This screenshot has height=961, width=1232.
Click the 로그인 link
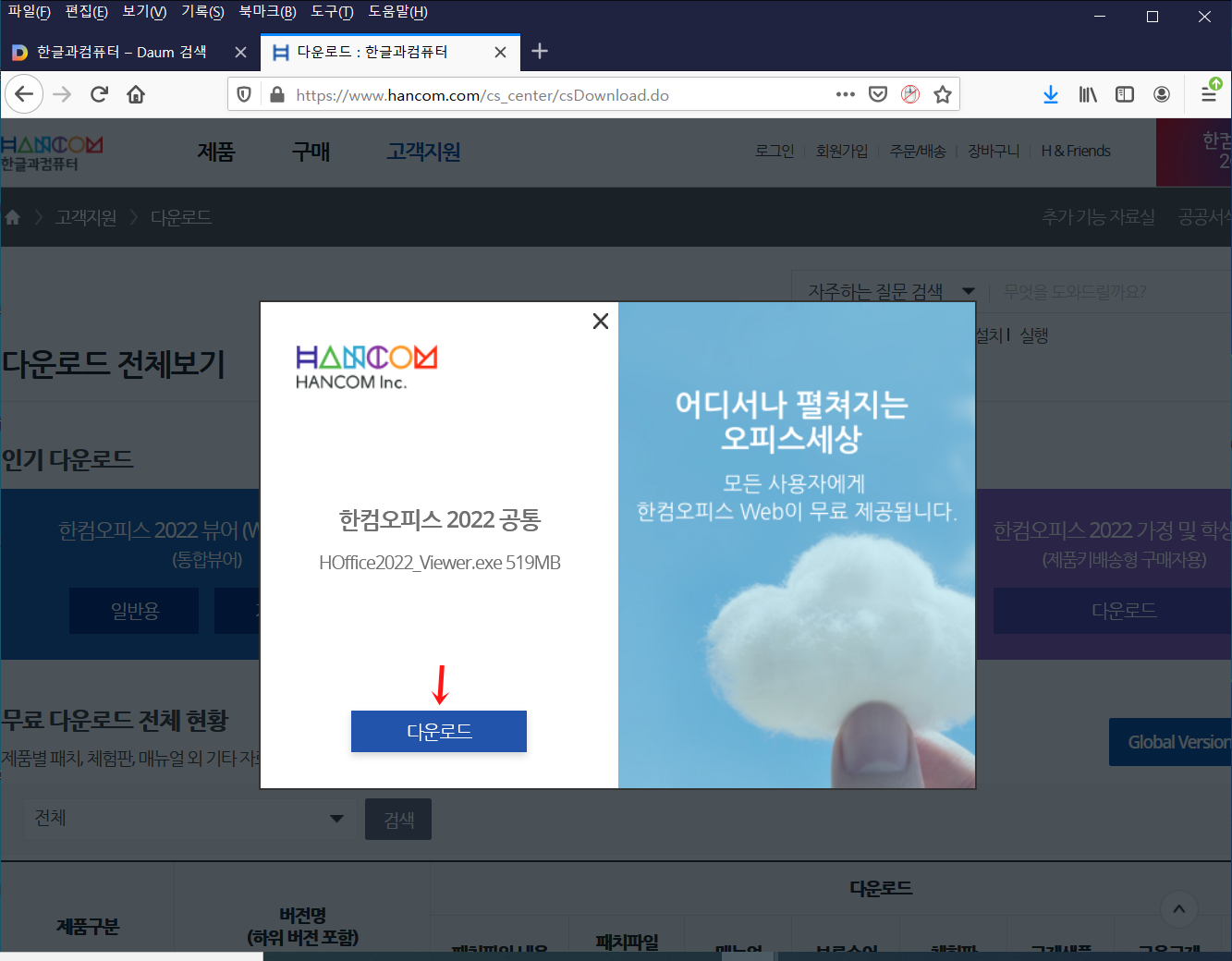click(775, 151)
